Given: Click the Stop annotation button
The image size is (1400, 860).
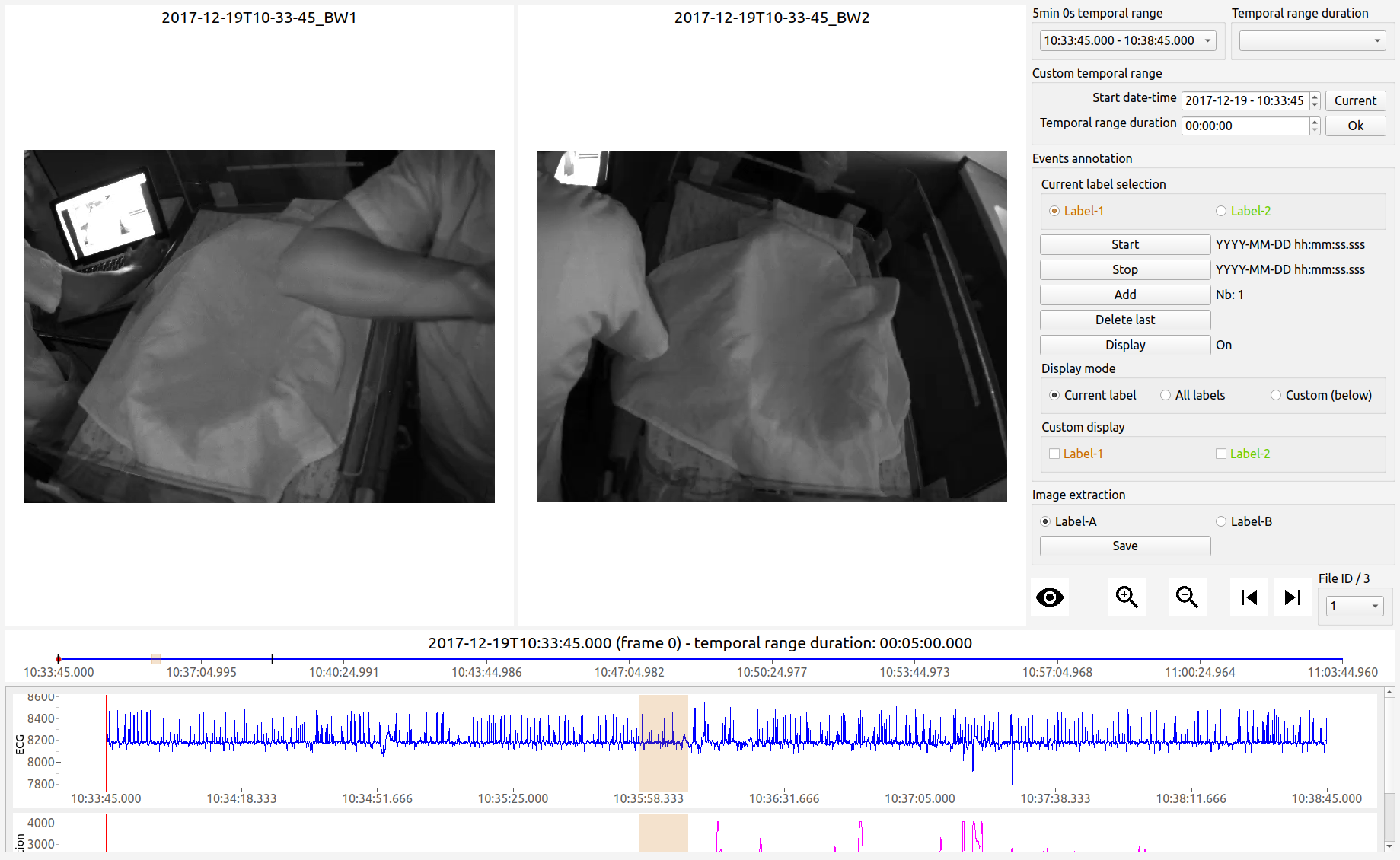Looking at the screenshot, I should coord(1125,269).
